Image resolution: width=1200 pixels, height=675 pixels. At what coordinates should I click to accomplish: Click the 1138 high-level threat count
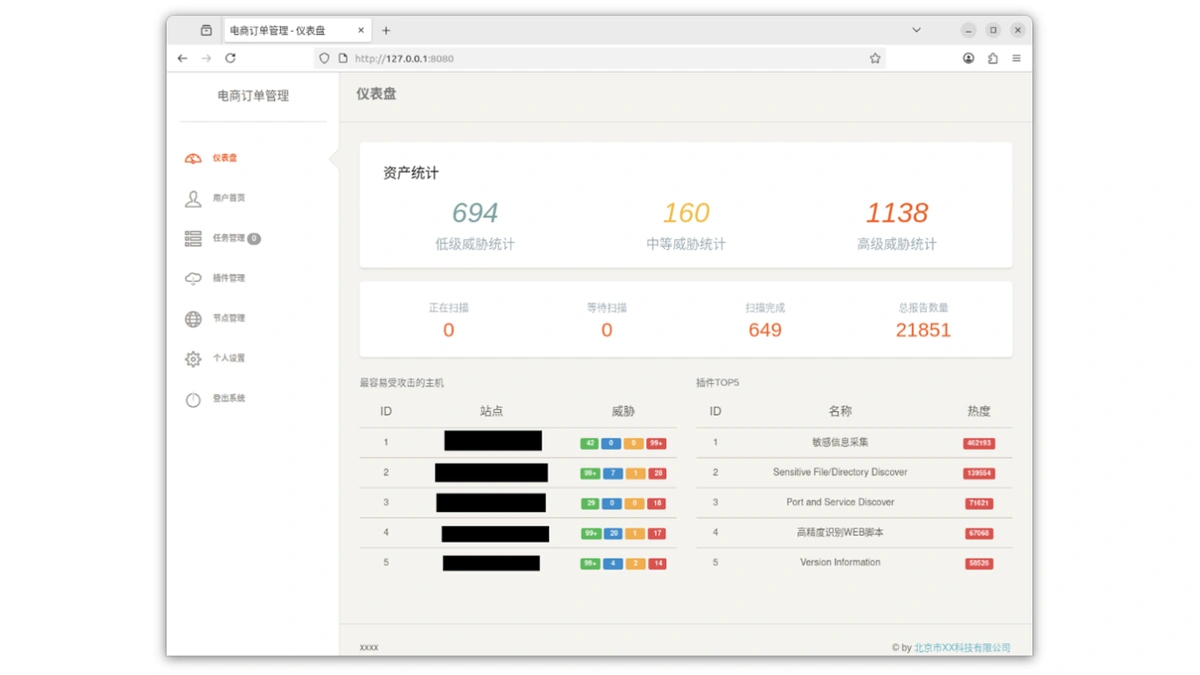897,213
